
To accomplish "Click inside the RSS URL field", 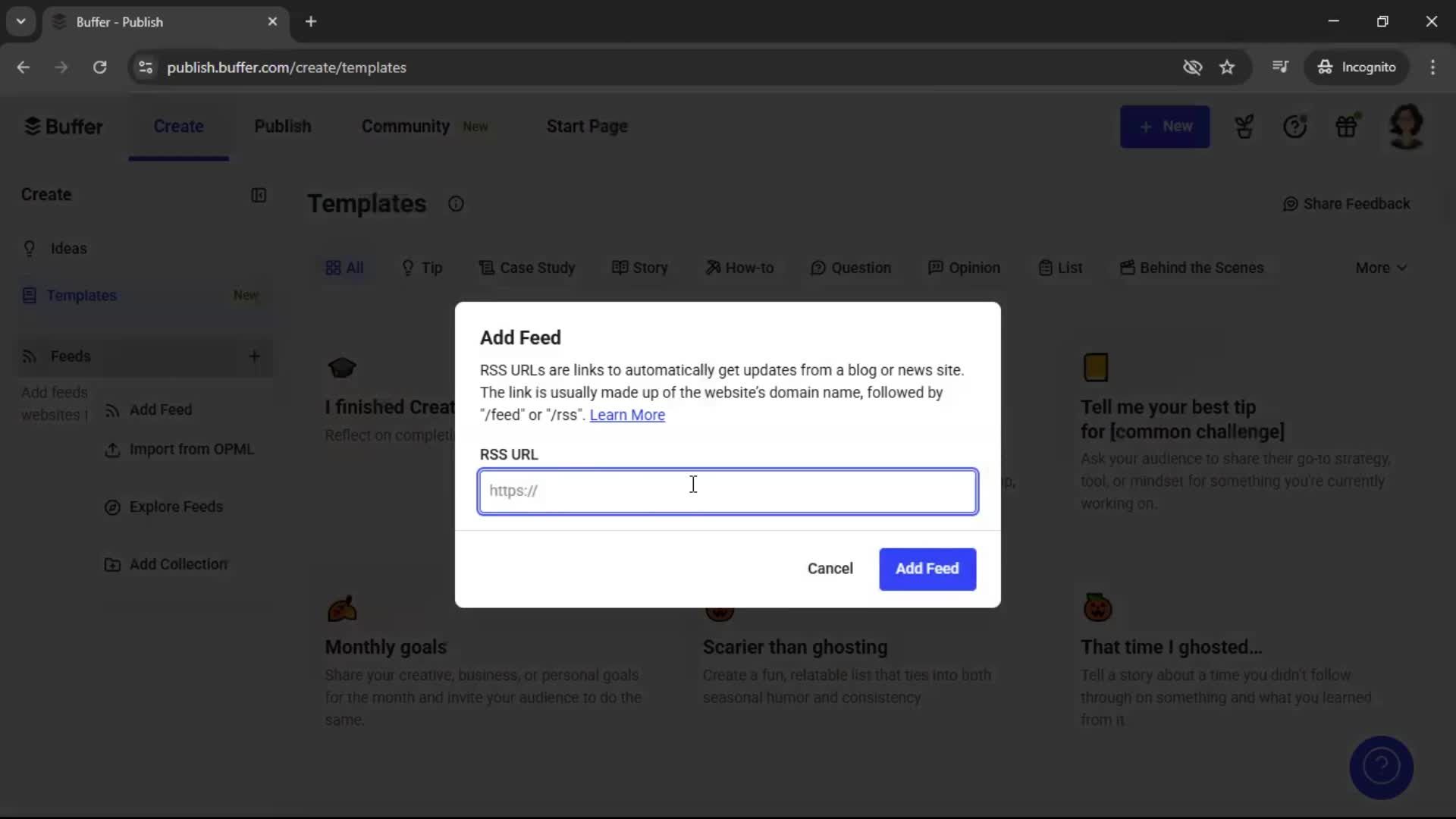I will click(x=727, y=491).
